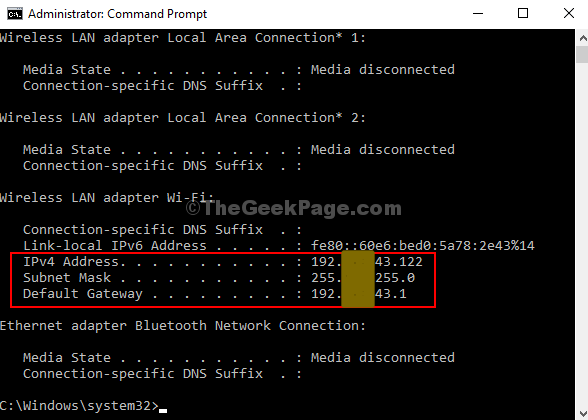This screenshot has width=588, height=420.
Task: Click the scrollbar down arrow
Action: coord(582,412)
